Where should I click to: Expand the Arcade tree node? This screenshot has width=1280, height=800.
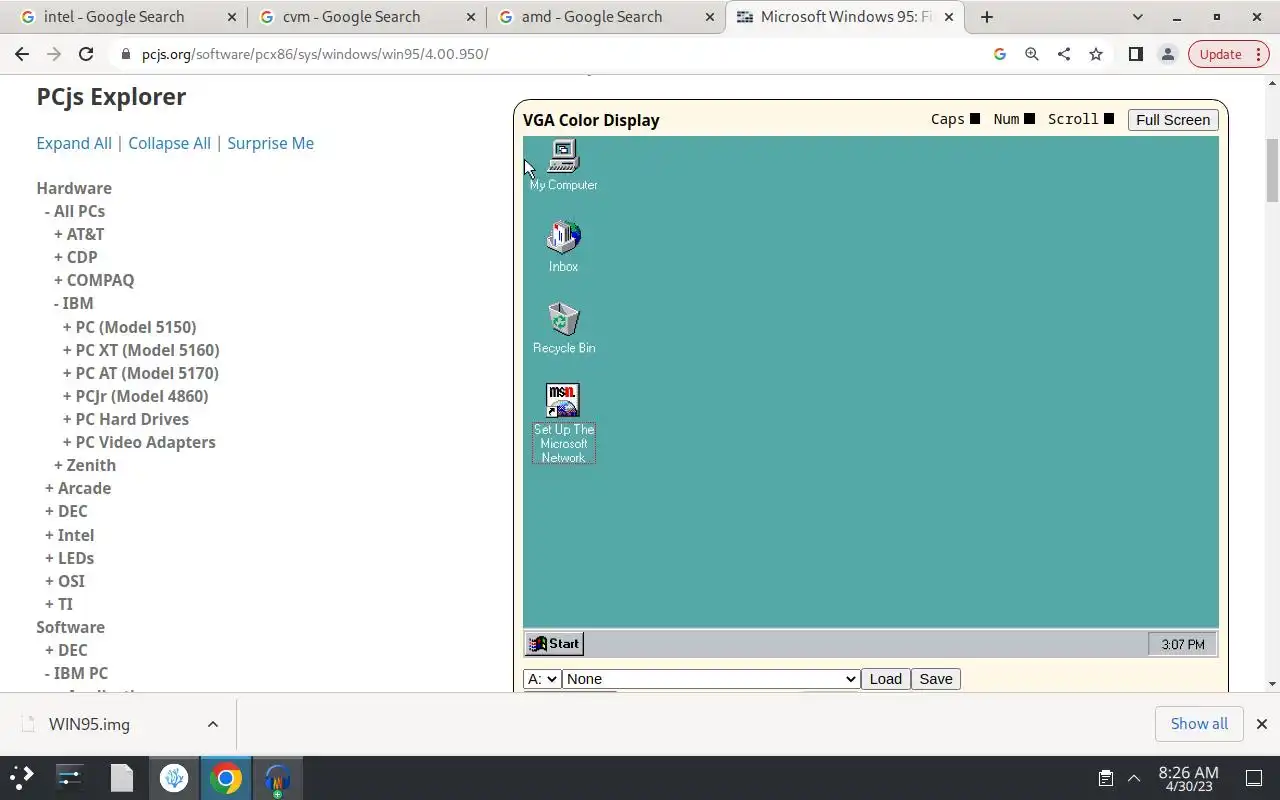point(78,488)
